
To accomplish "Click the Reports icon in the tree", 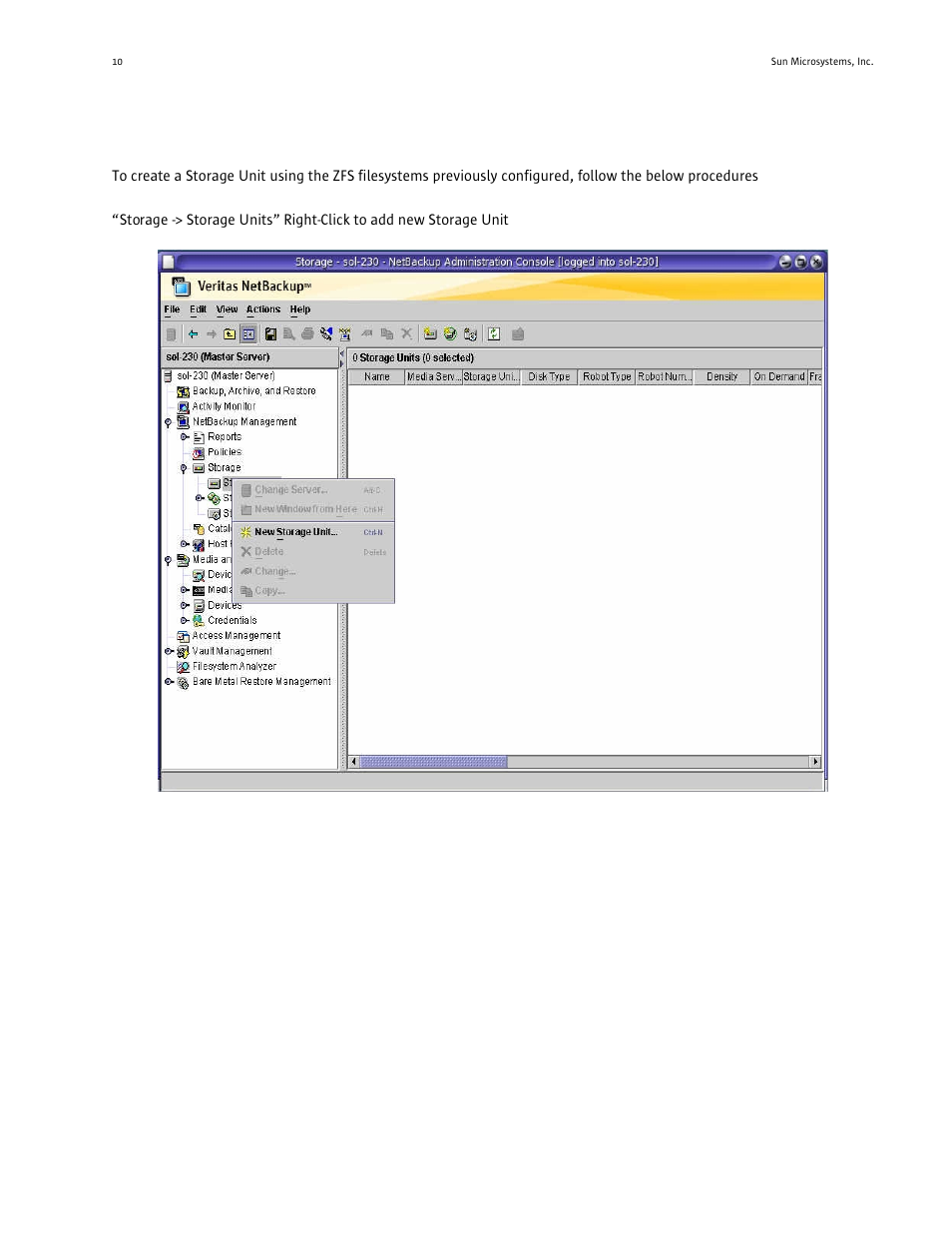I will point(199,437).
